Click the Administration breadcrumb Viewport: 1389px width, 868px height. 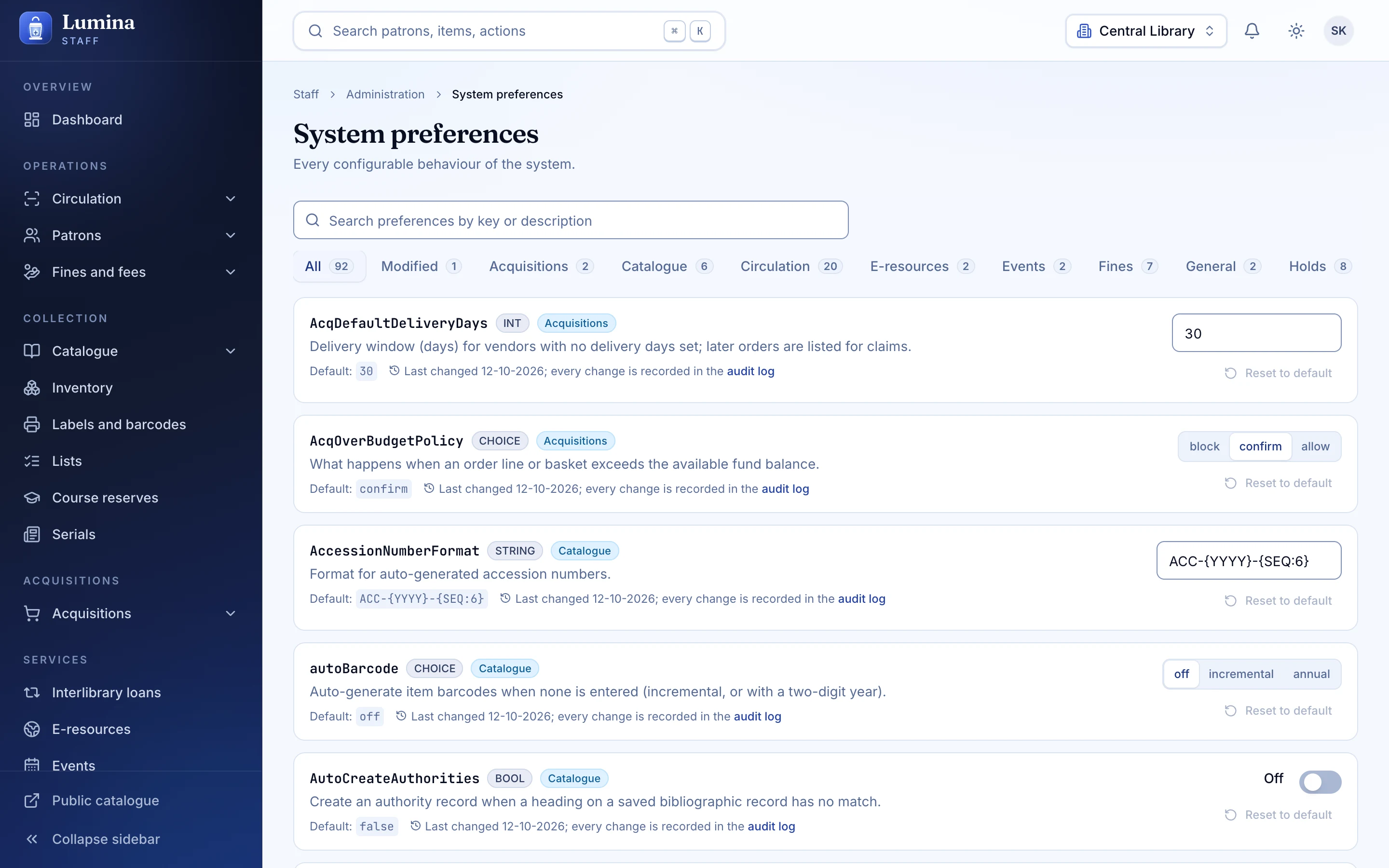(x=385, y=94)
